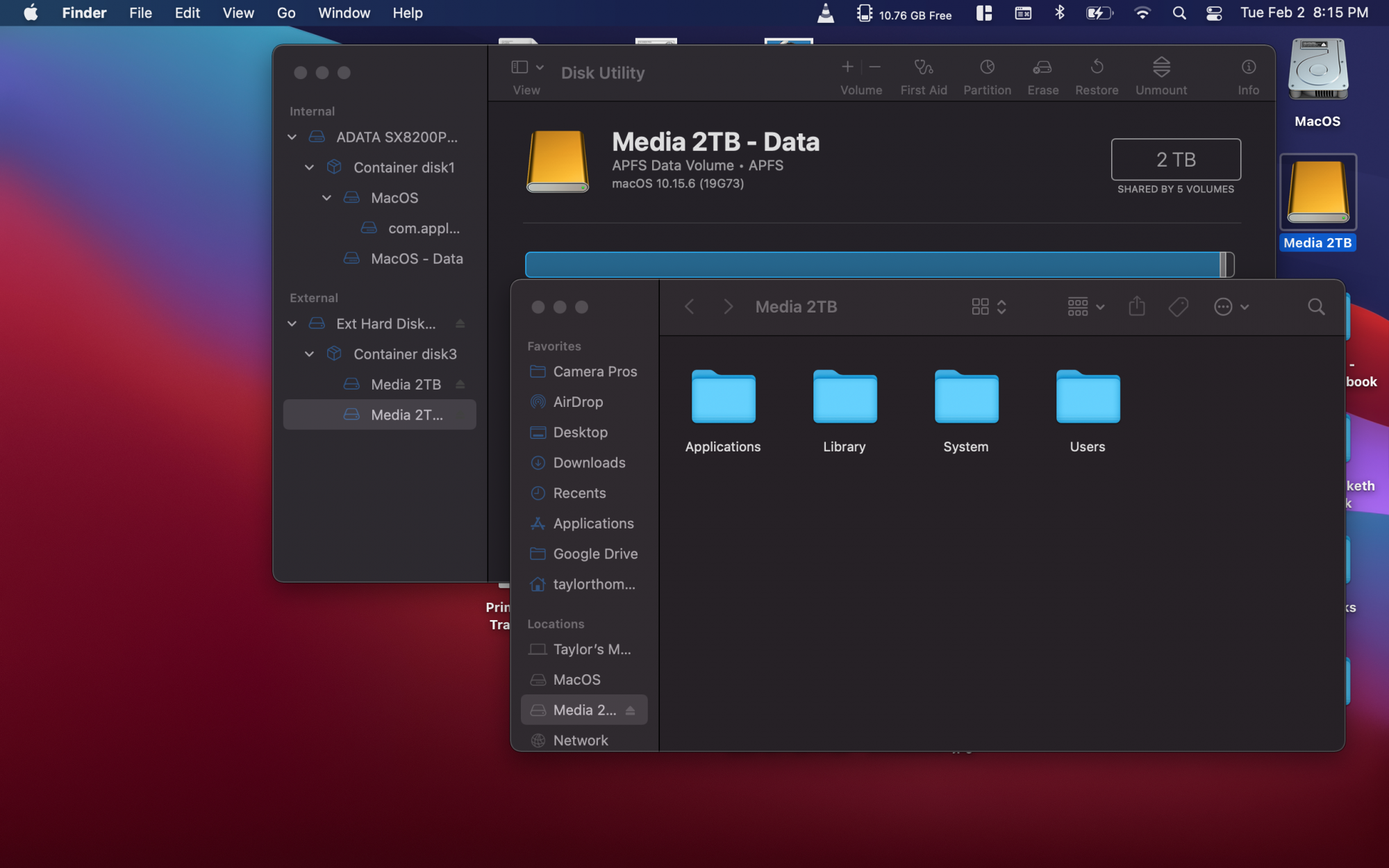Click the Finder tags icon
1389x868 pixels.
click(1178, 306)
